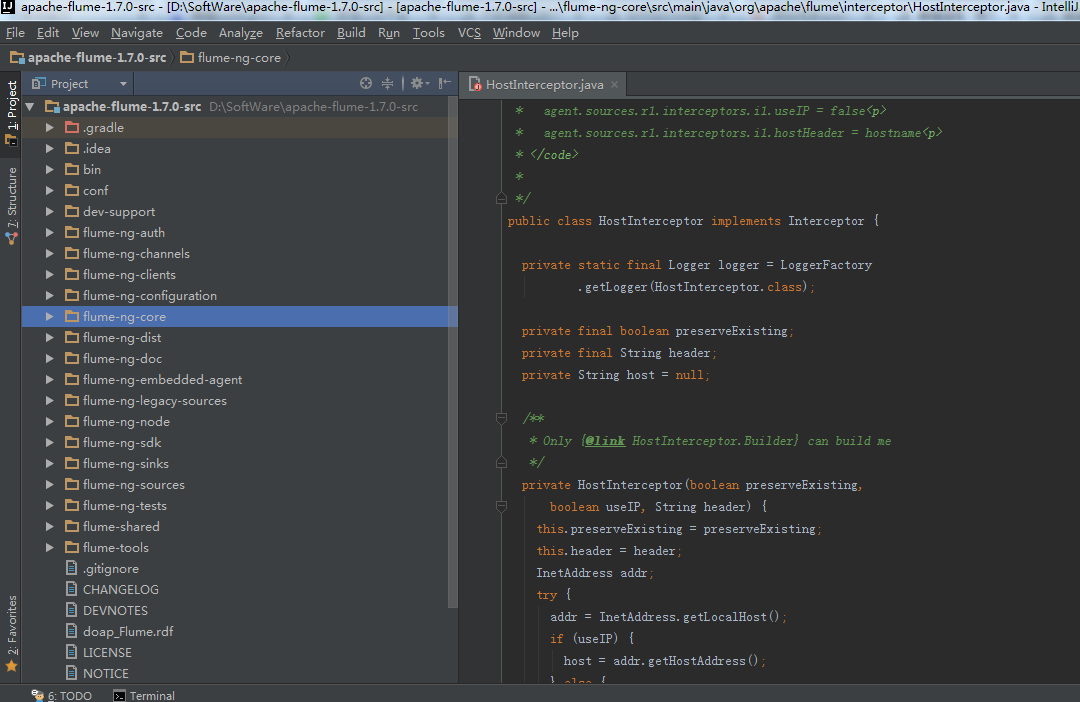
Task: Expand the bin folder
Action: (50, 169)
